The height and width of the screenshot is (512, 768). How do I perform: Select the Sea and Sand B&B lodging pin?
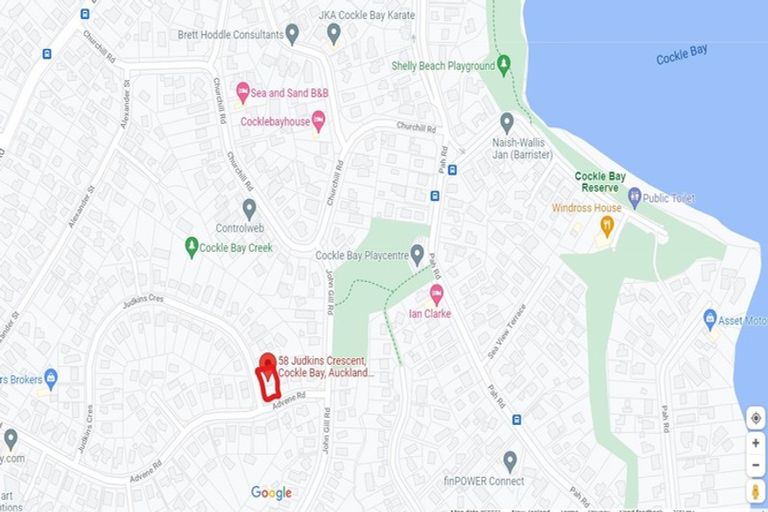click(242, 93)
